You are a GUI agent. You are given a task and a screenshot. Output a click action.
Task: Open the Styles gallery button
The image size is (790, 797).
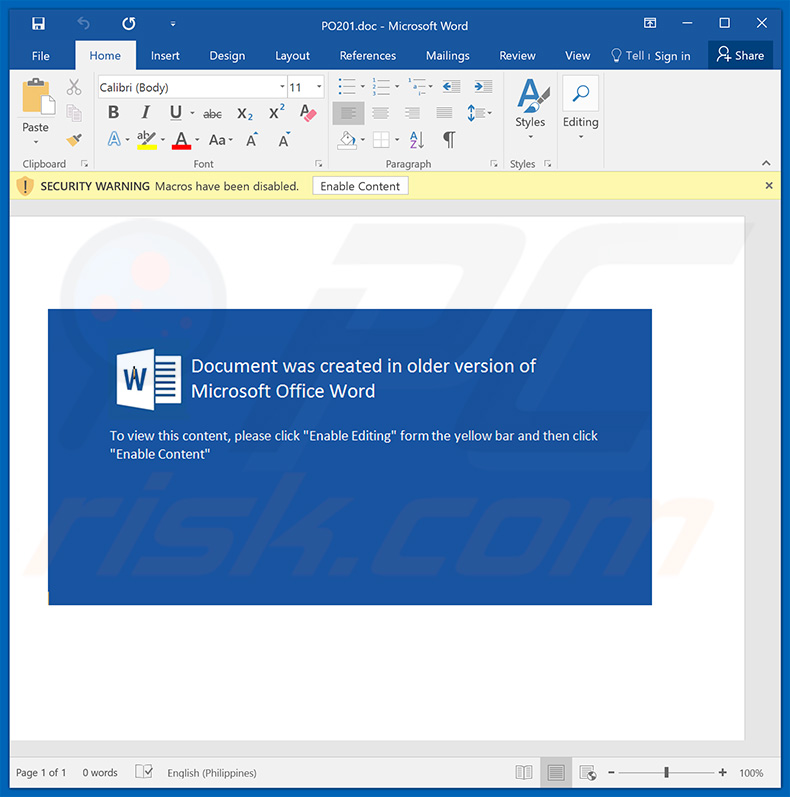(530, 109)
